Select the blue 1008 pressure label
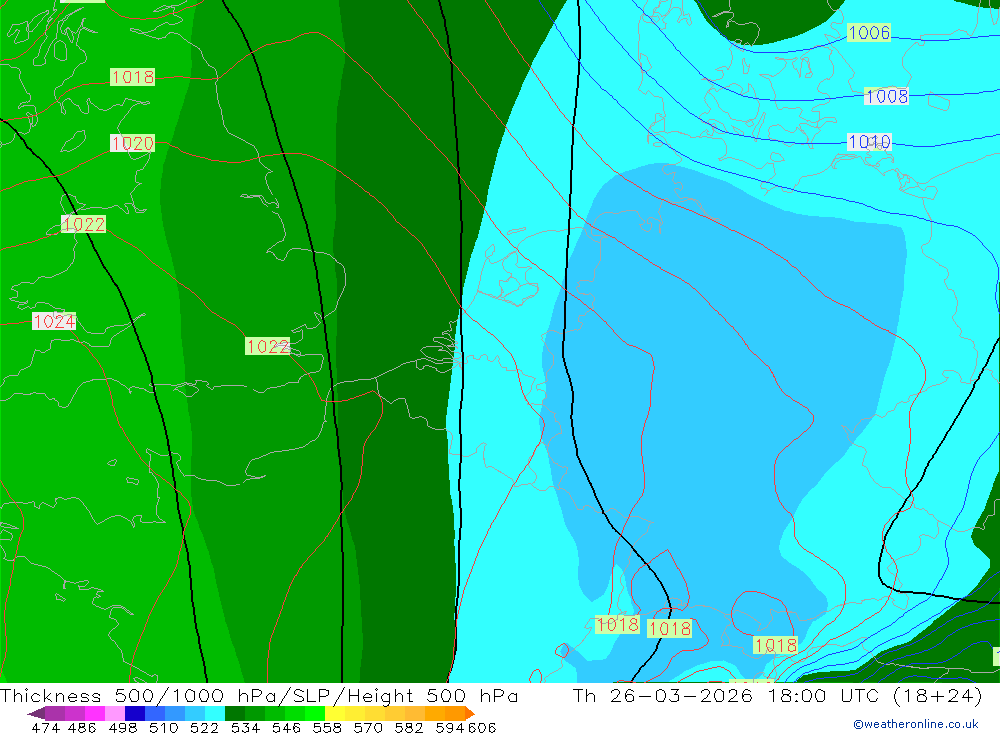The width and height of the screenshot is (1000, 733). (886, 96)
